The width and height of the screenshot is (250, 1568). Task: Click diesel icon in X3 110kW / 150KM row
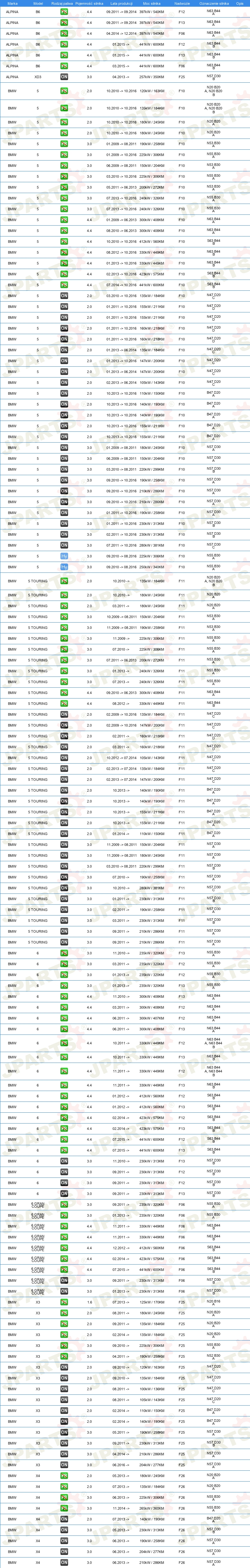(x=64, y=1411)
